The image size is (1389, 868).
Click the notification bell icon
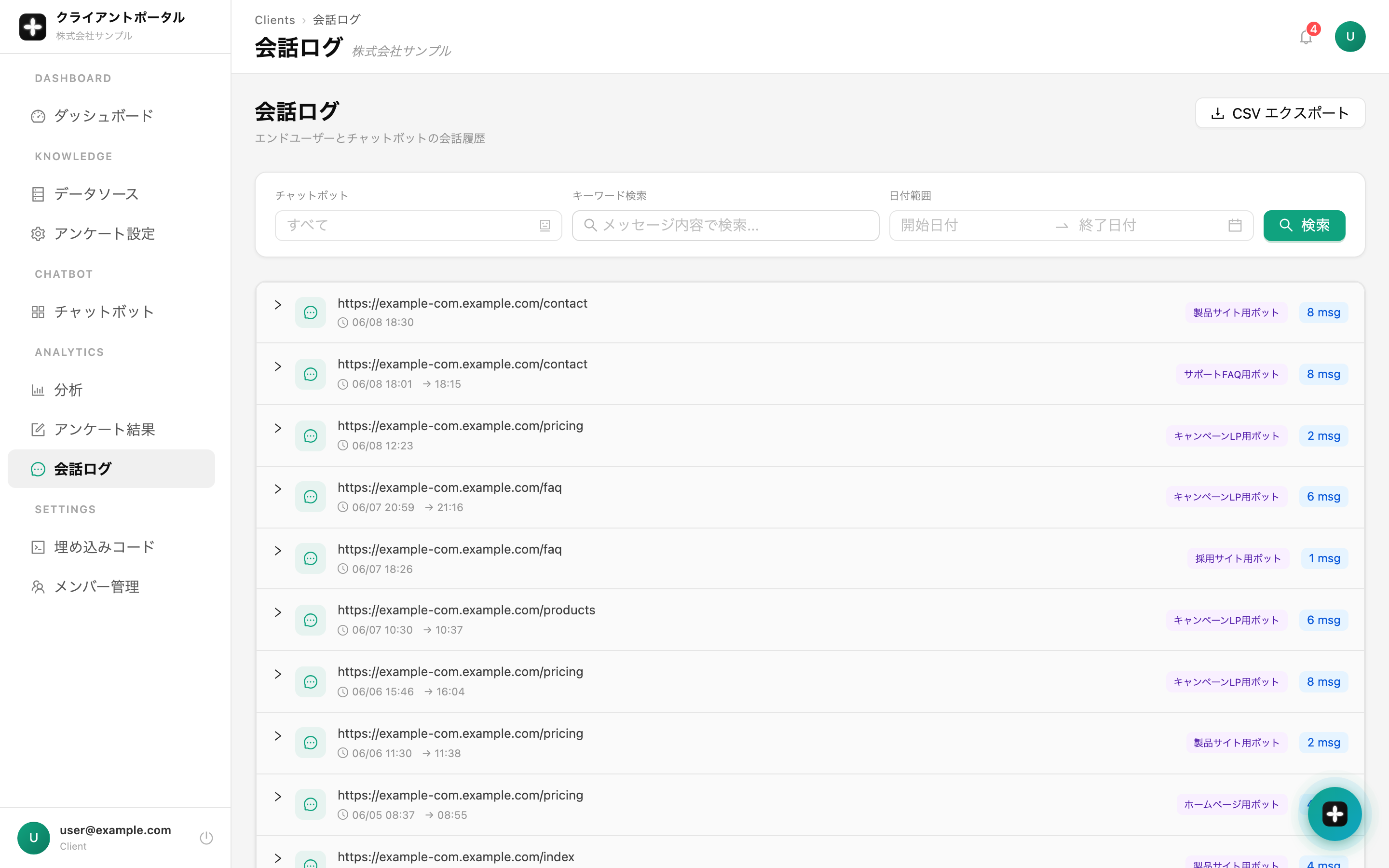point(1306,37)
